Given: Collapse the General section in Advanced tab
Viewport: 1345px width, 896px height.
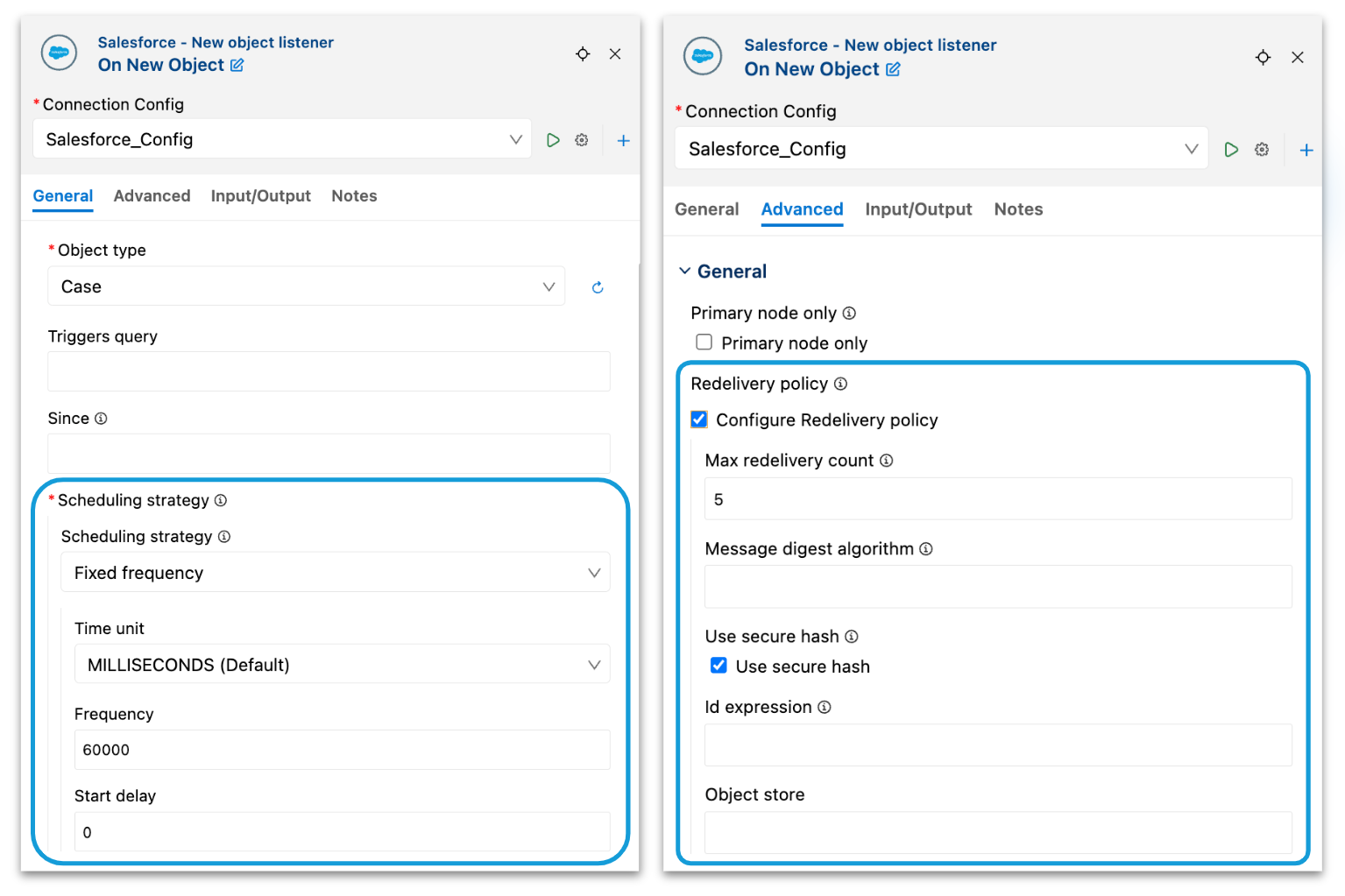Looking at the screenshot, I should [x=685, y=272].
